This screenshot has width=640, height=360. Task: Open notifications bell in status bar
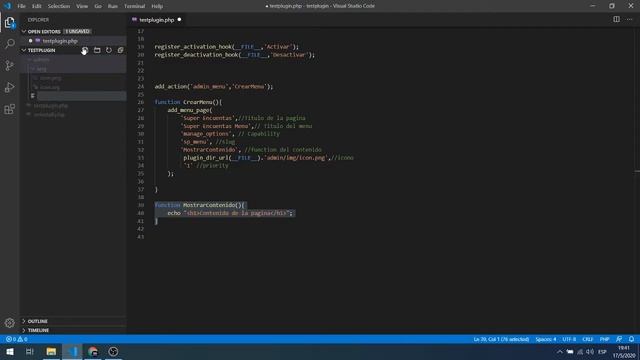tap(631, 339)
